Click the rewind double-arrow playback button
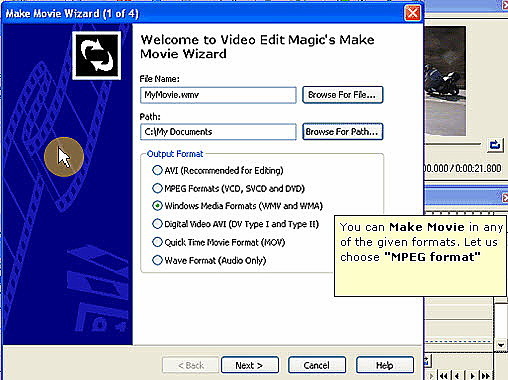This screenshot has height=380, width=508. pos(443,376)
